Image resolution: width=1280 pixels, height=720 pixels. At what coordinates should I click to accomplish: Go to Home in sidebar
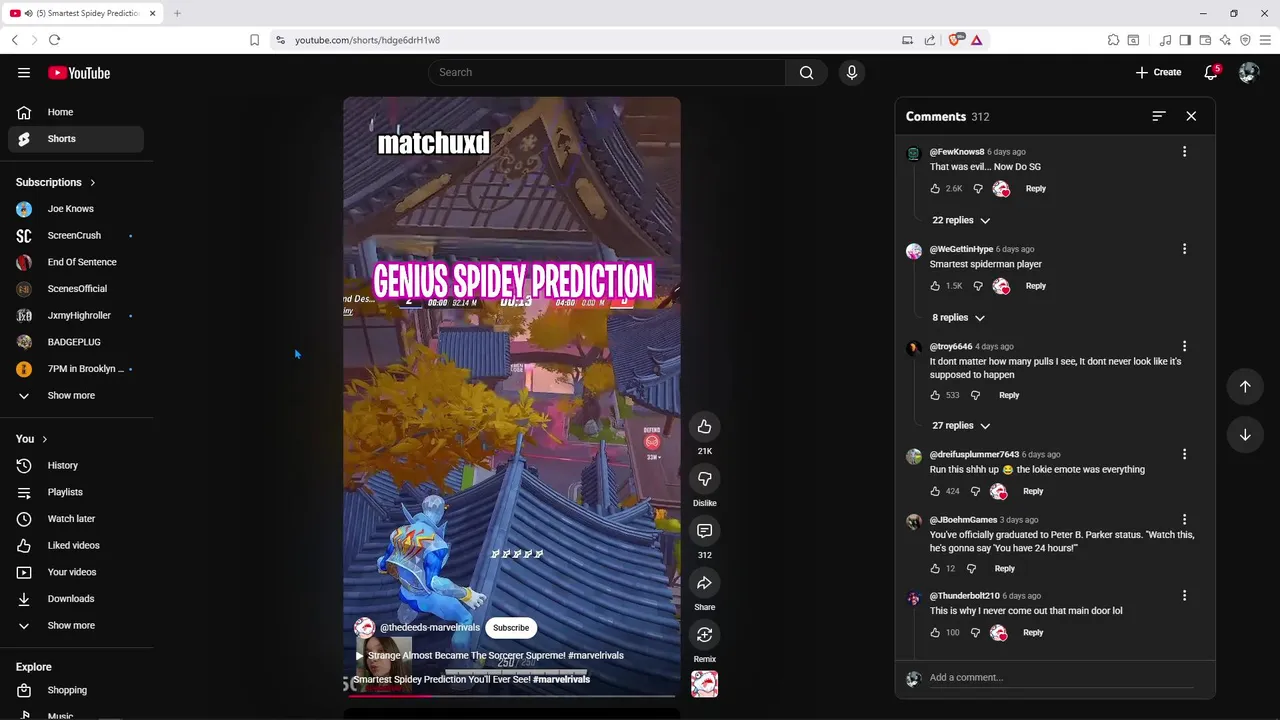tap(76, 112)
